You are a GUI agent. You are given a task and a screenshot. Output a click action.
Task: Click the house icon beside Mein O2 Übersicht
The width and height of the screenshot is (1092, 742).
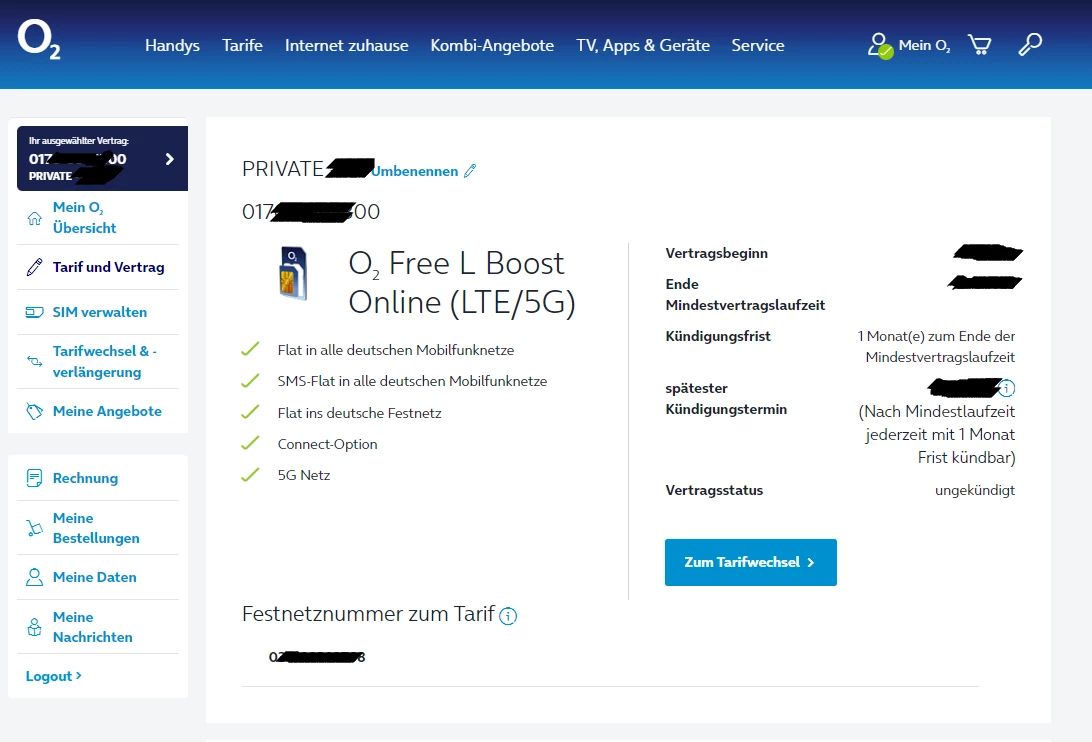pyautogui.click(x=34, y=218)
